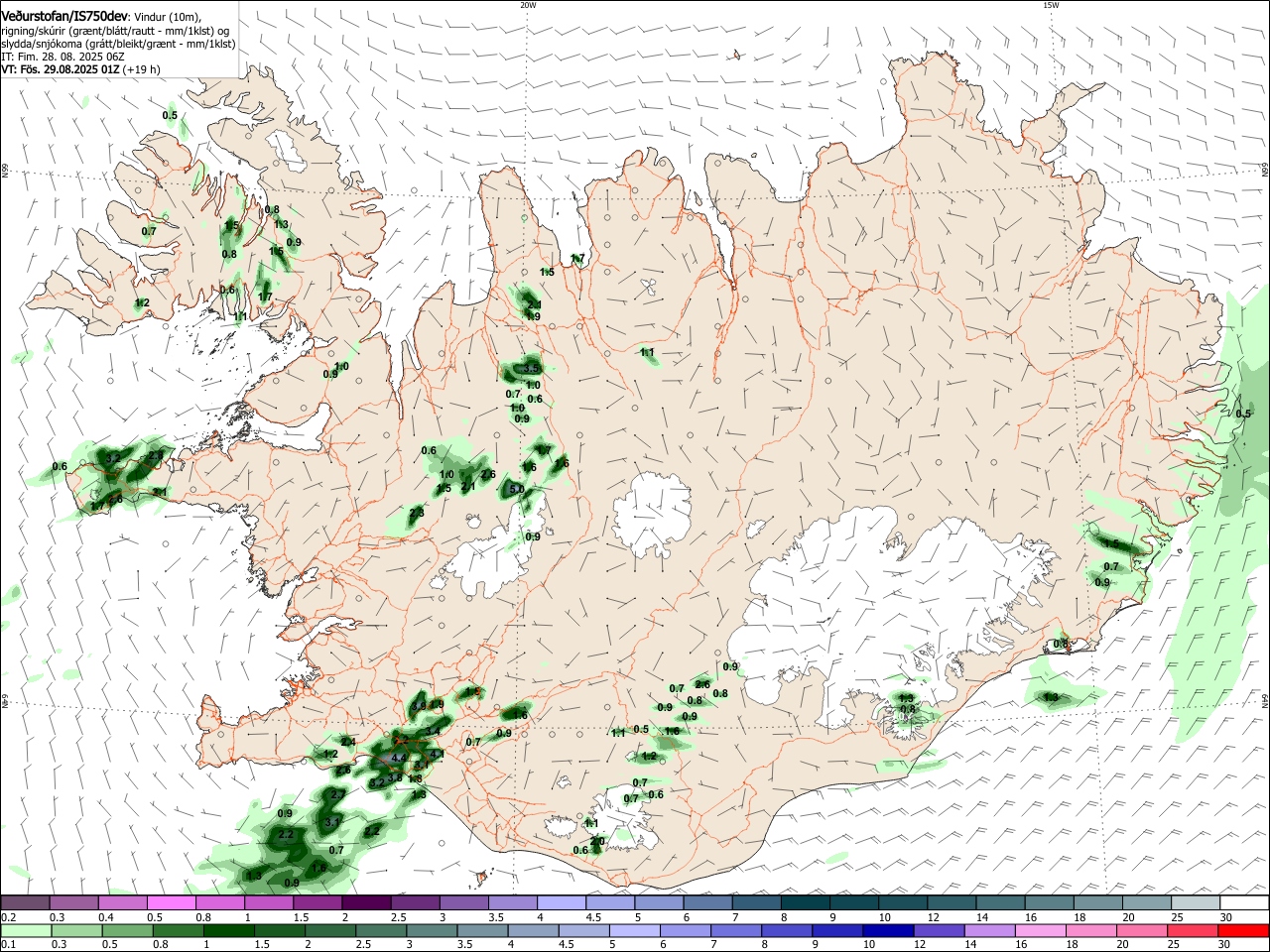Screen dimensions: 1270x952
Task: Pick the slate blue 7 snow legend swatch
Action: (757, 903)
